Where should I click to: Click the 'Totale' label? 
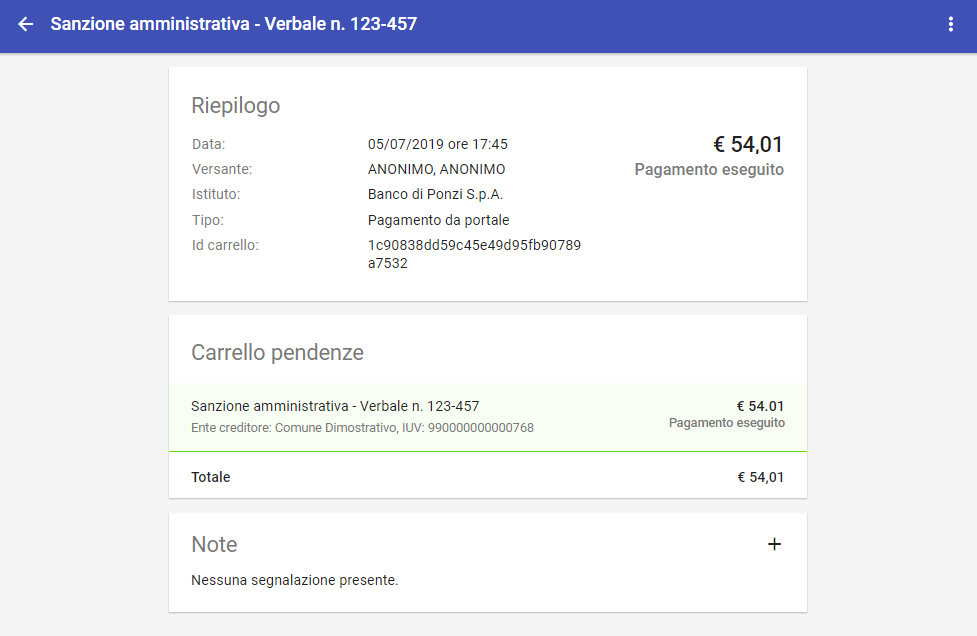pyautogui.click(x=211, y=477)
